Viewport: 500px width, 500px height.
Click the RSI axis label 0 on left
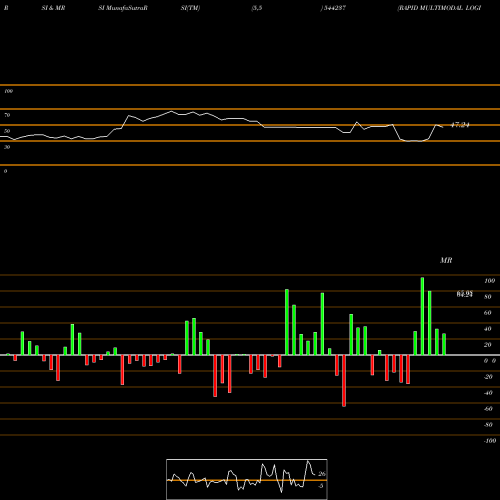point(5,171)
